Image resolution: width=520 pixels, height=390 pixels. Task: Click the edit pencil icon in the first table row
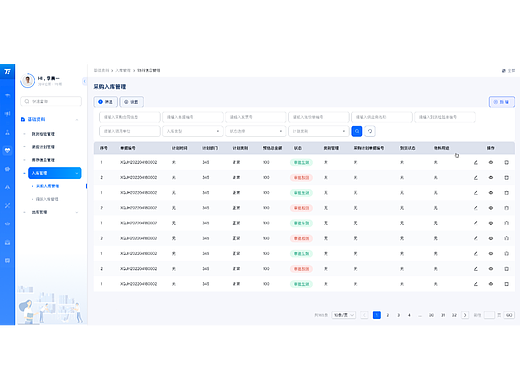click(x=476, y=162)
